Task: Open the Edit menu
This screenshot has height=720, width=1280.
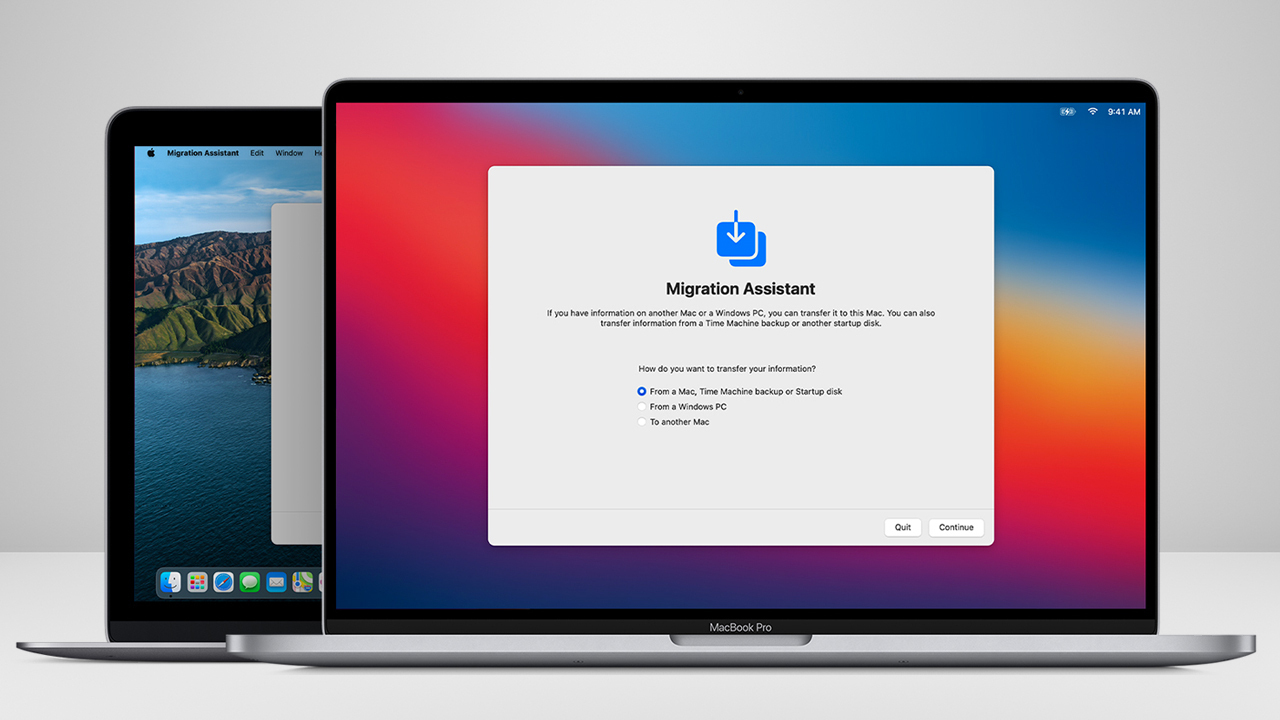Action: click(257, 152)
